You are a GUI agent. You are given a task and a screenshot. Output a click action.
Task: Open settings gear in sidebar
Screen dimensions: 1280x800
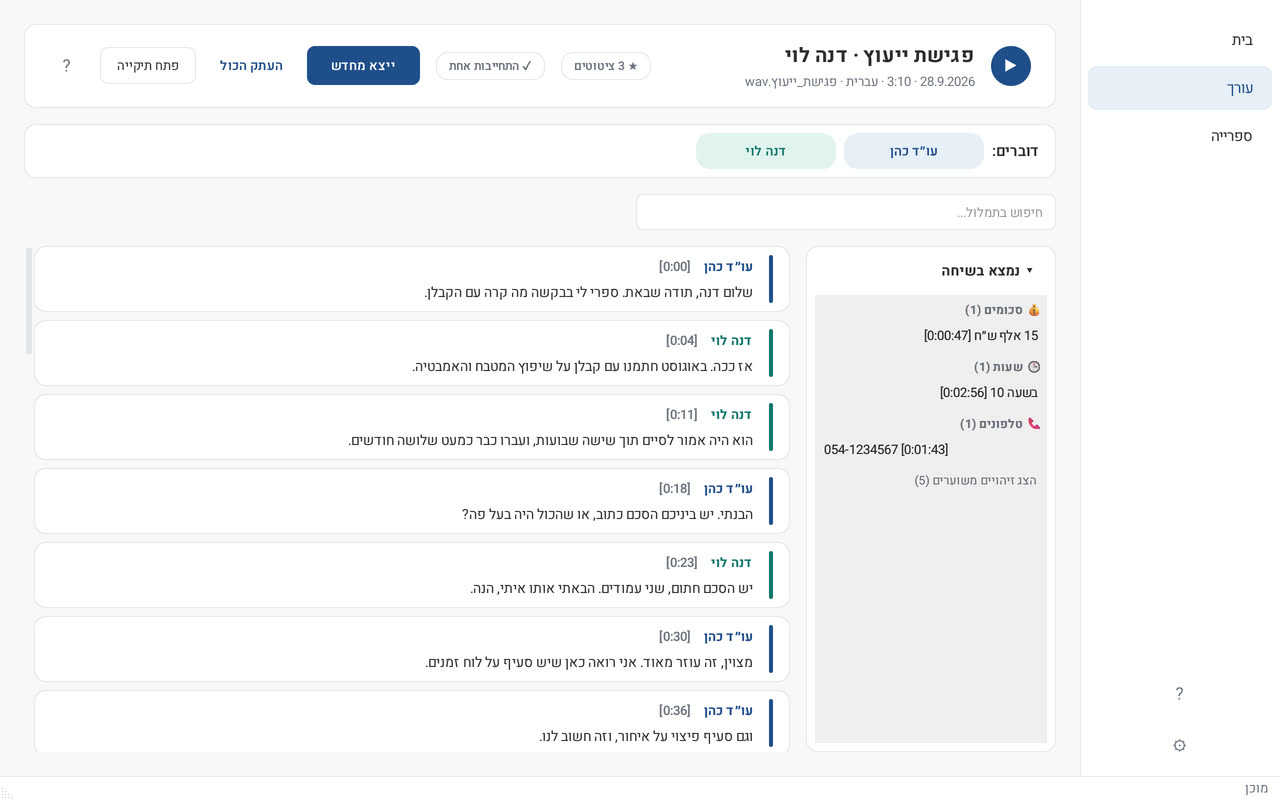click(x=1179, y=746)
